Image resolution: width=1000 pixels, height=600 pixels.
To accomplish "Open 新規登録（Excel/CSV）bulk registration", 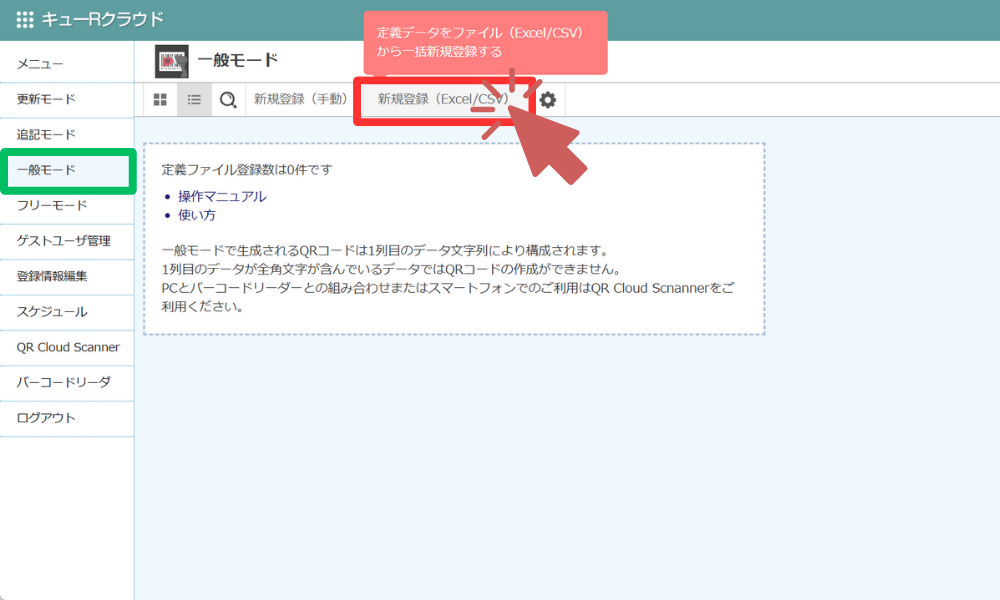I will [444, 99].
